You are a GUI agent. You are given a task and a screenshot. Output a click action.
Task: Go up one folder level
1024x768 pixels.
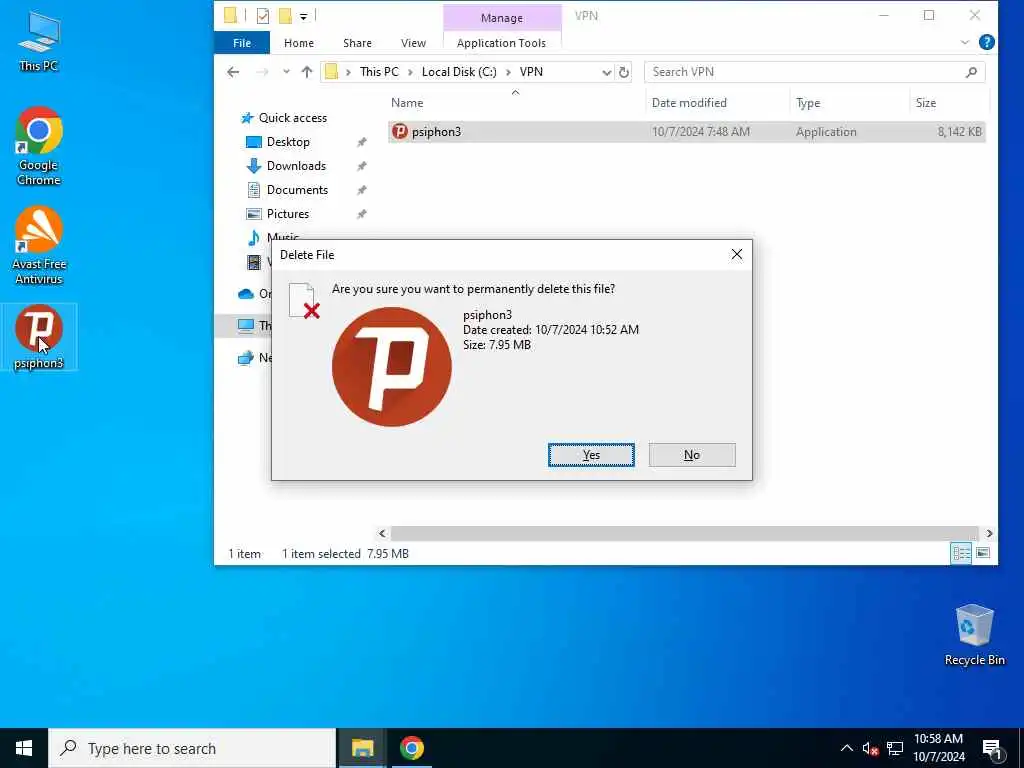pos(306,72)
